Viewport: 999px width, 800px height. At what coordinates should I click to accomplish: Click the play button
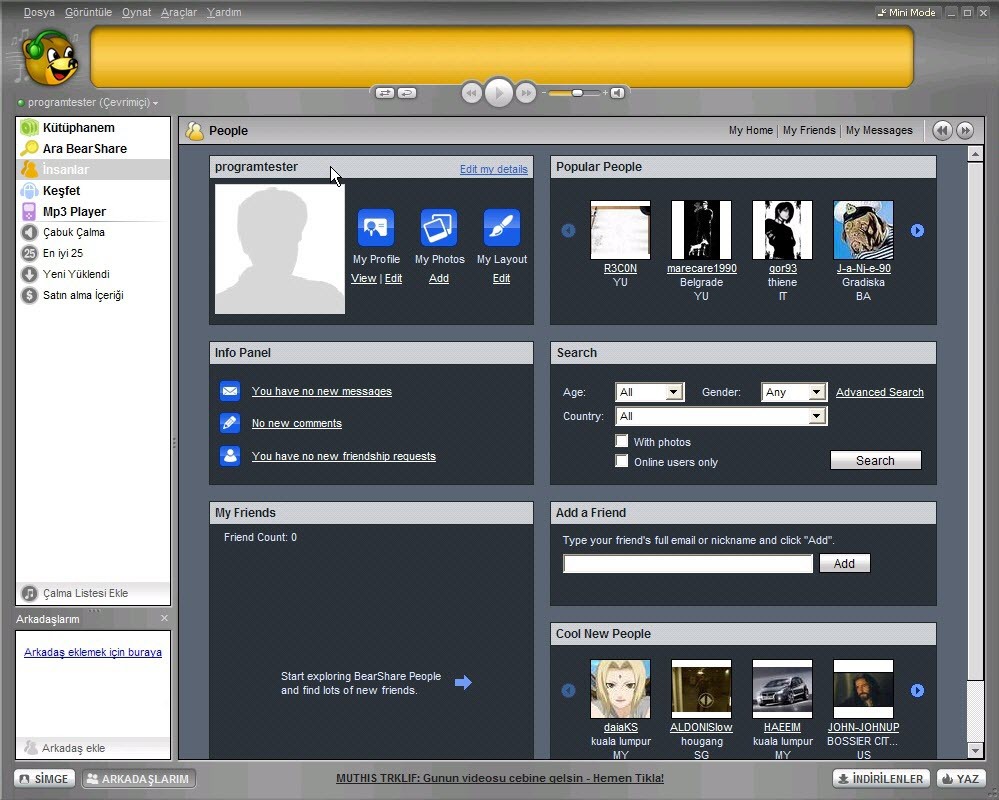(498, 93)
